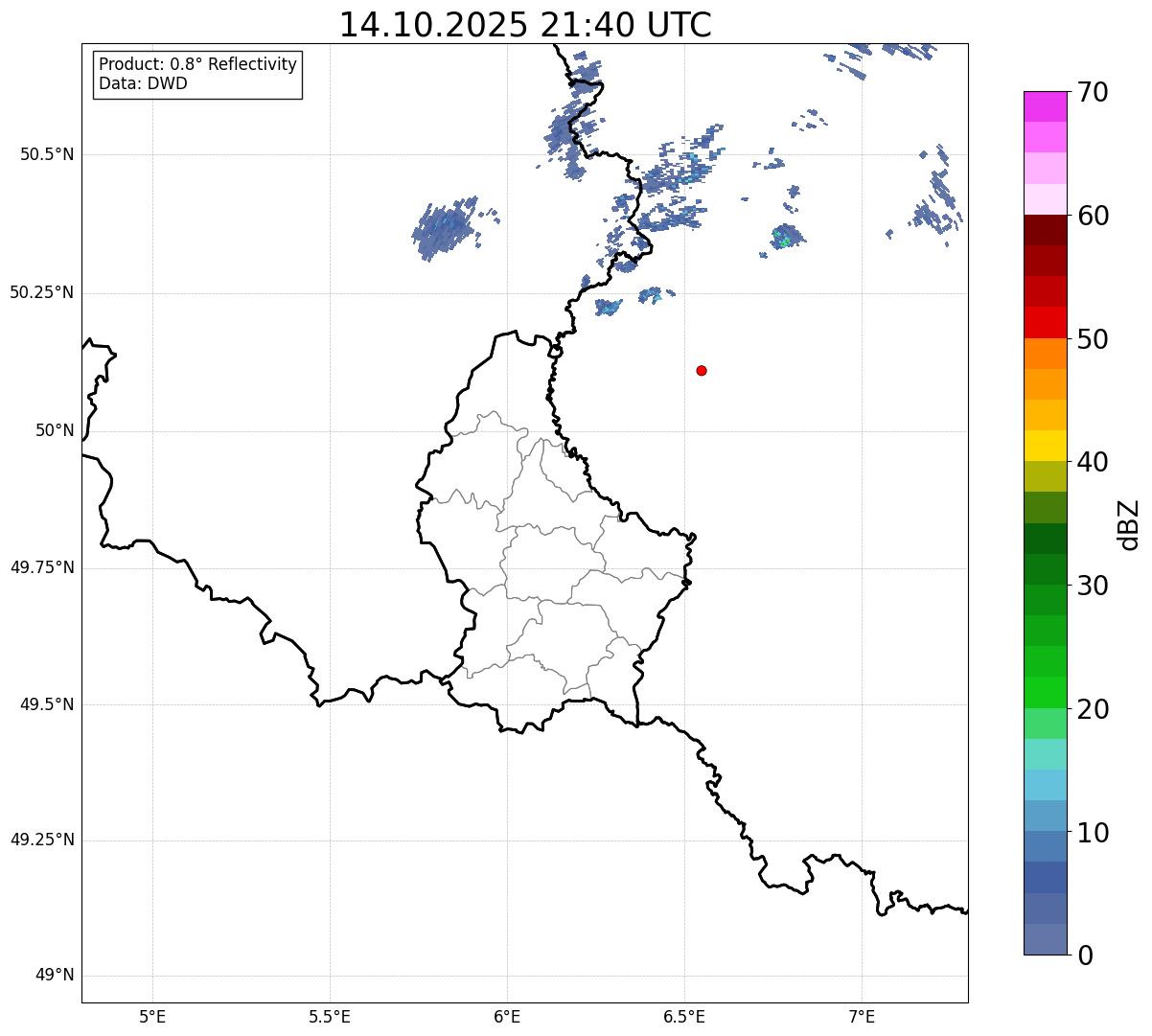Click the 7°E longitude label

point(862,1017)
